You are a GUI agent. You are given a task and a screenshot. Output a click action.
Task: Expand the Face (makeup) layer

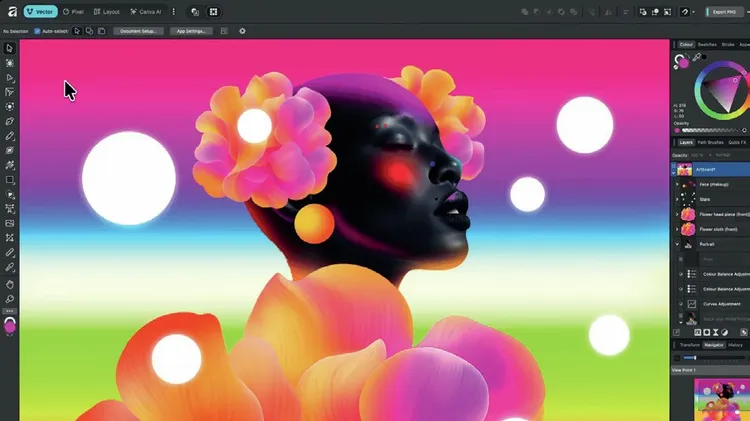[x=675, y=185]
